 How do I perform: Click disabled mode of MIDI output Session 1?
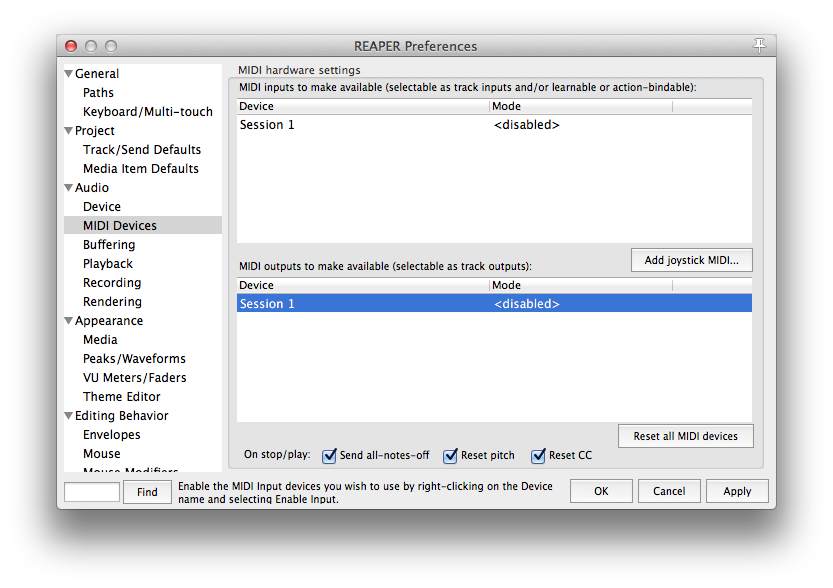pos(526,304)
